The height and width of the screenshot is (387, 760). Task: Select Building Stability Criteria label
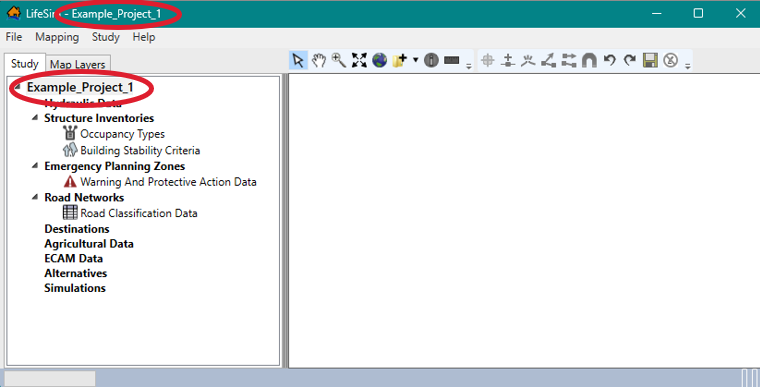click(x=140, y=150)
